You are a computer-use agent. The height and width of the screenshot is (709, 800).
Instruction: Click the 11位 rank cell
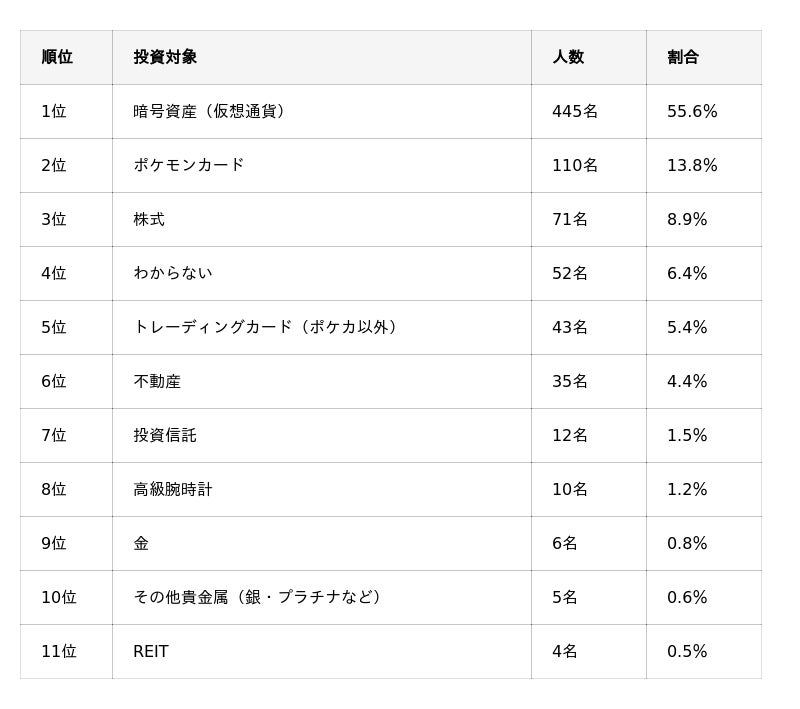pos(59,651)
